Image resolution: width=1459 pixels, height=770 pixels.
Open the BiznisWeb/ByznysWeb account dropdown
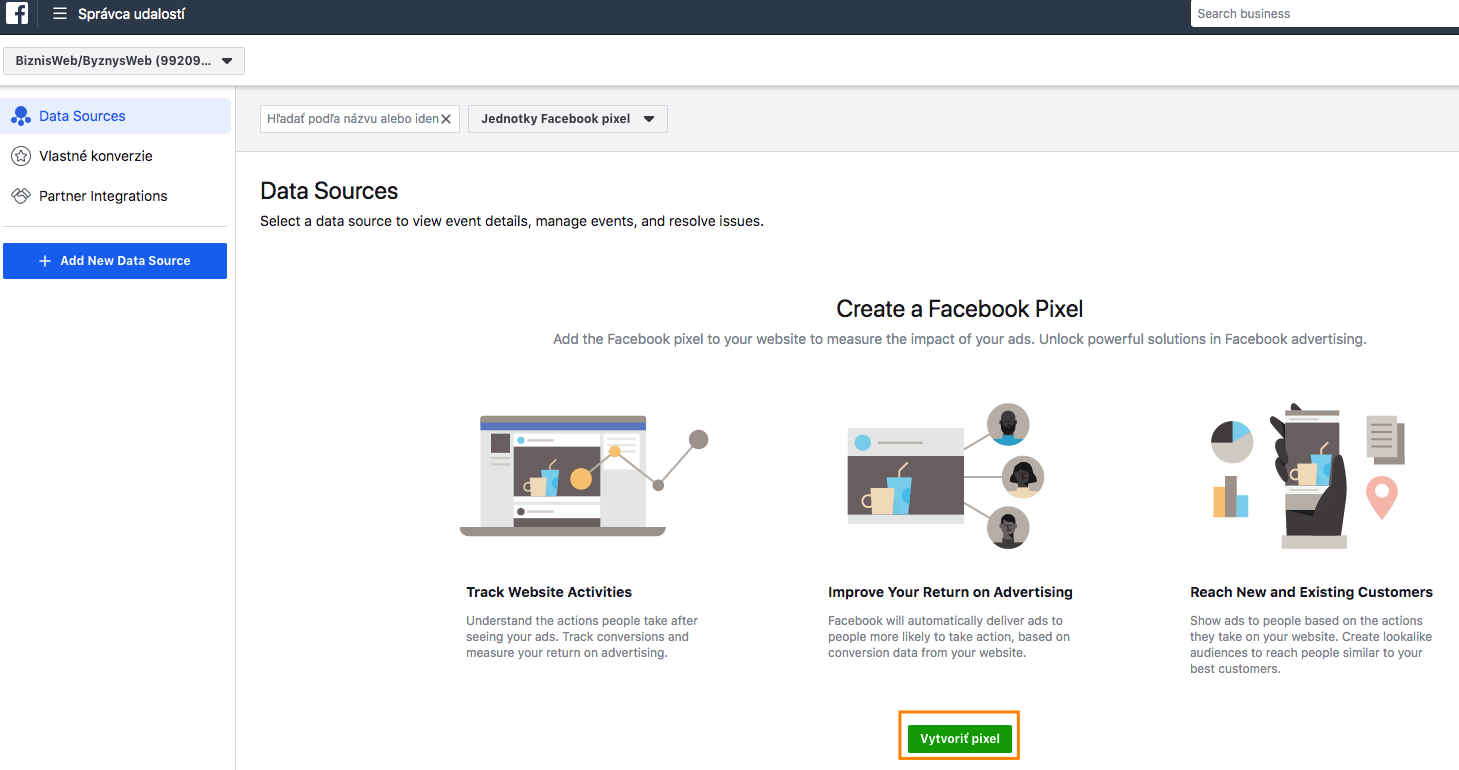click(124, 61)
